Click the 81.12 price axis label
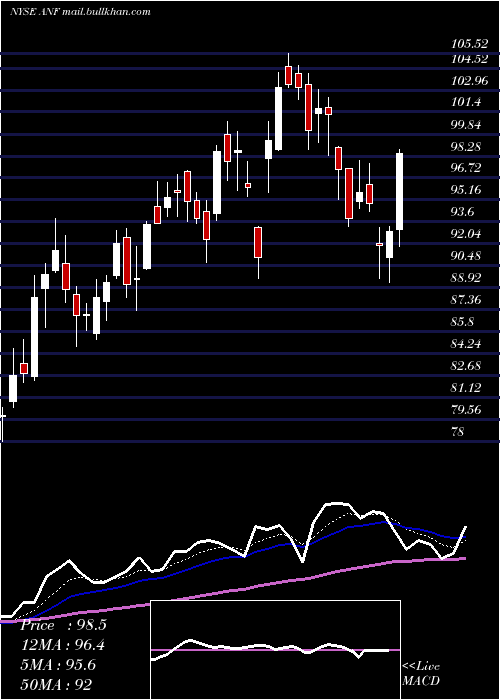 466,388
